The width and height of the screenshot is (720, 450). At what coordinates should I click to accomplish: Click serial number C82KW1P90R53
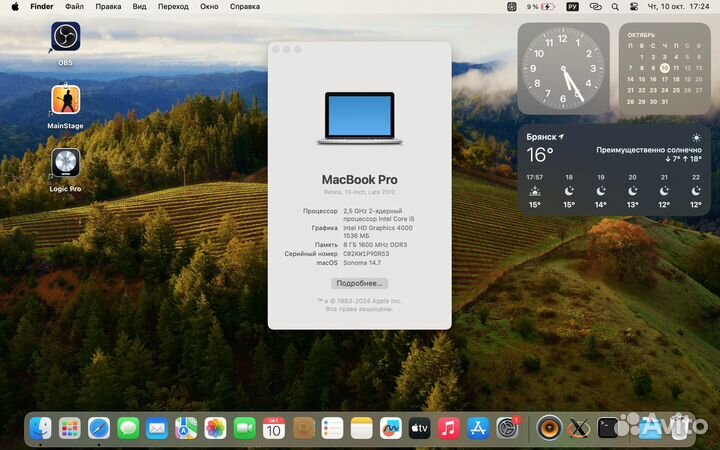tap(366, 253)
